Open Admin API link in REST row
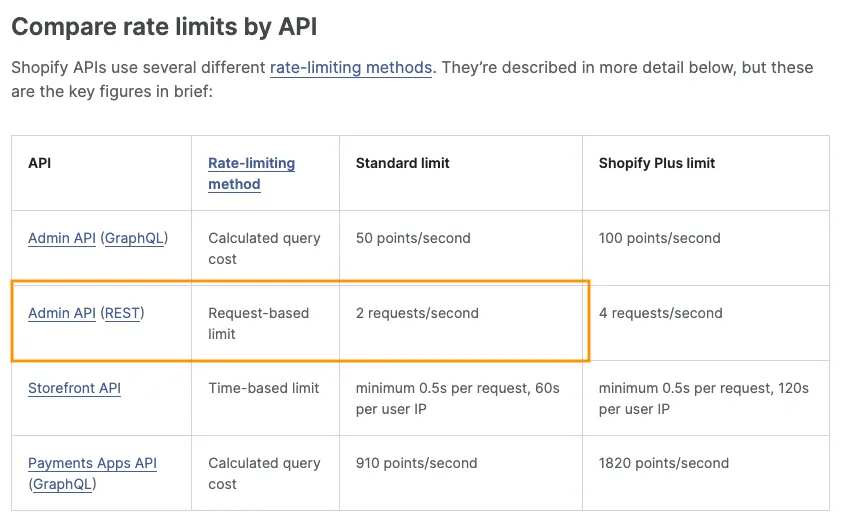The image size is (844, 531). coord(62,313)
